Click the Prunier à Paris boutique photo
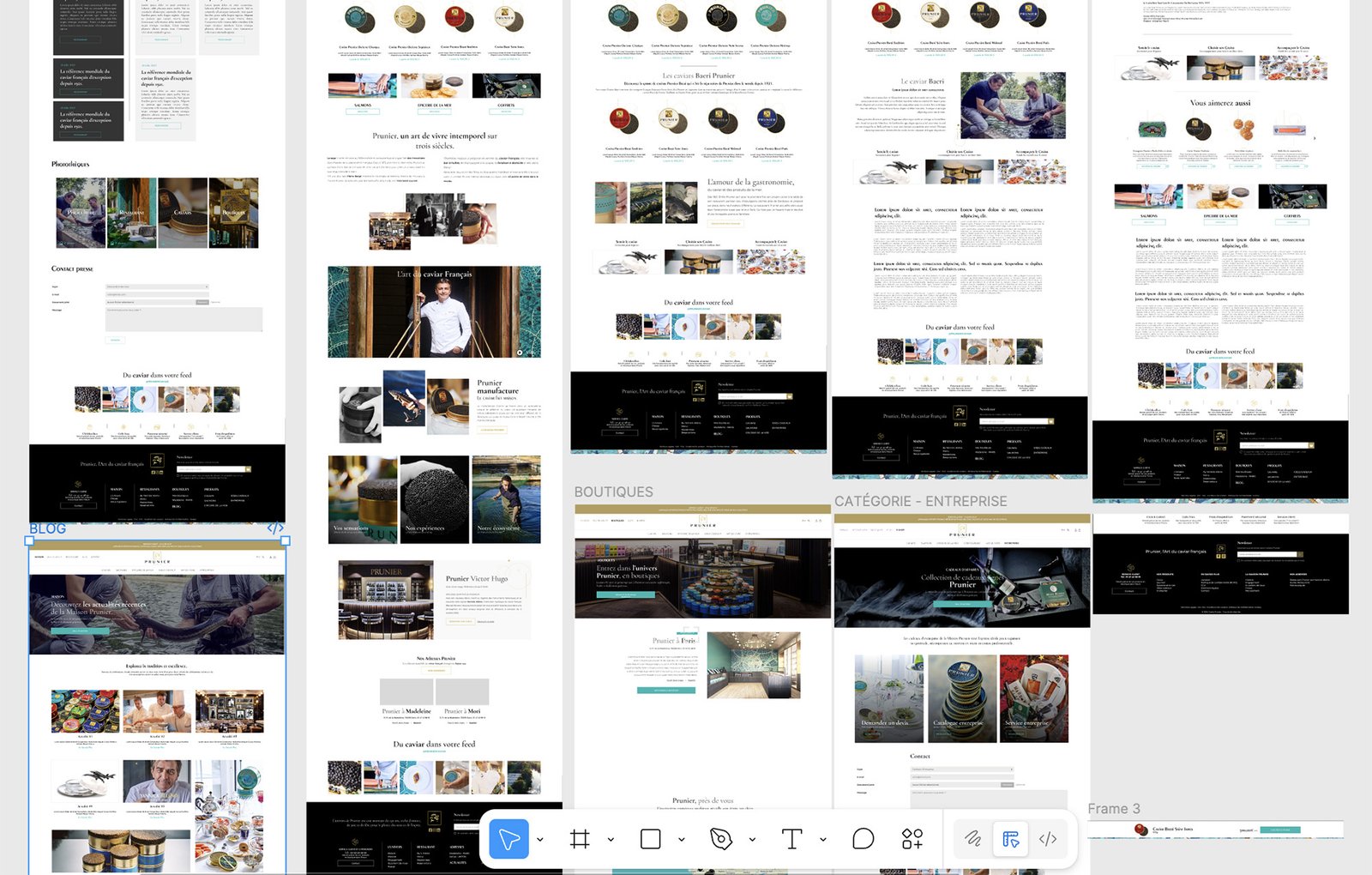The height and width of the screenshot is (875, 1372). point(754,665)
